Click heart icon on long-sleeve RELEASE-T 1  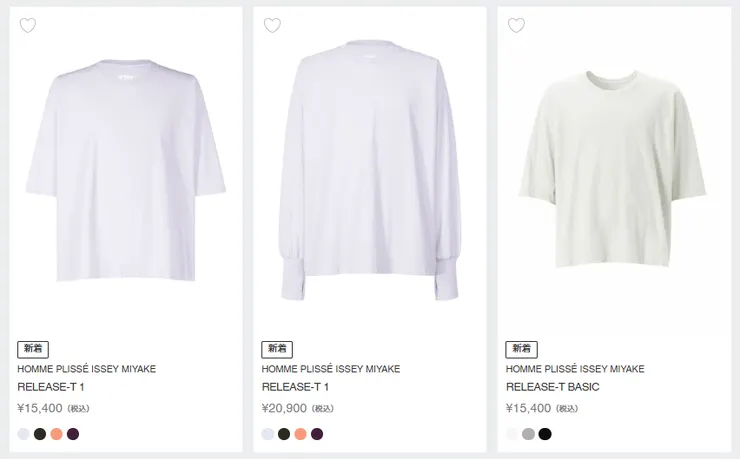272,25
